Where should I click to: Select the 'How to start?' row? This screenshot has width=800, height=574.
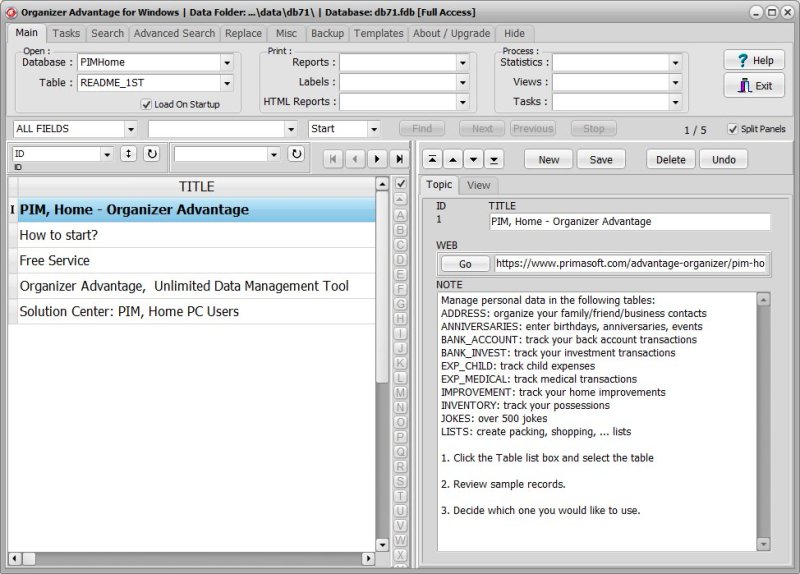(x=196, y=235)
